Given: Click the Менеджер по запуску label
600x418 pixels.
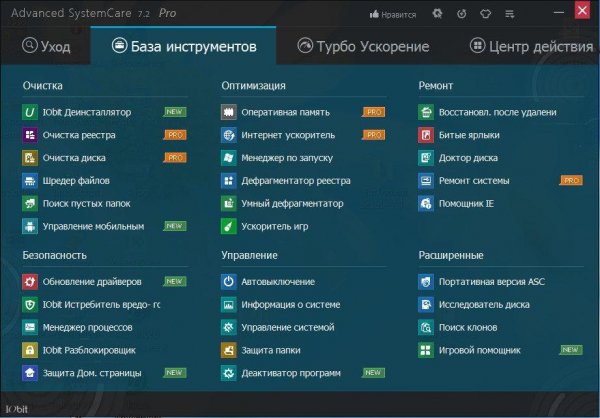Looking at the screenshot, I should pyautogui.click(x=287, y=158).
